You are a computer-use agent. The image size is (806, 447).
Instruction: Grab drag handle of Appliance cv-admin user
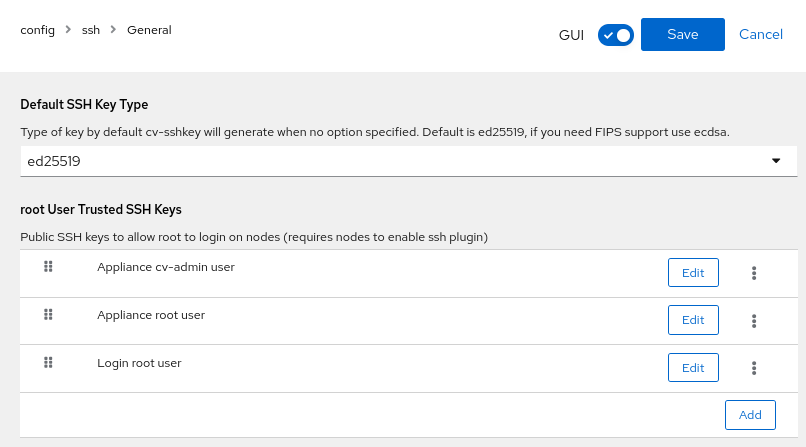coord(48,267)
